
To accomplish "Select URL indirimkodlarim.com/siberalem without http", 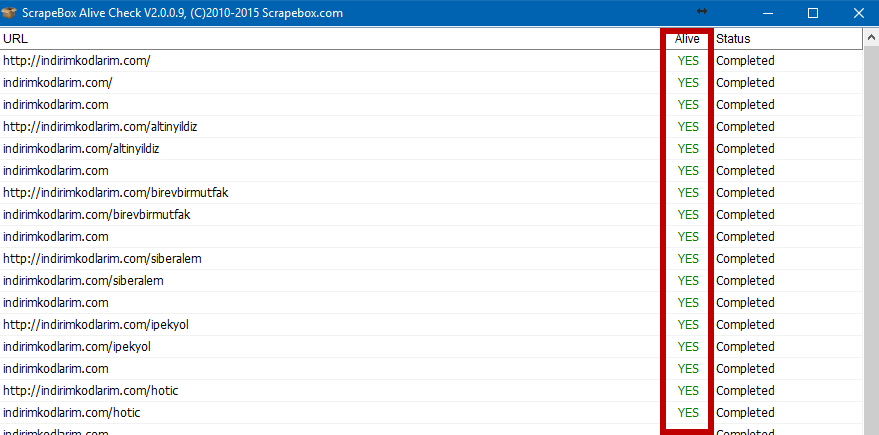I will 83,281.
